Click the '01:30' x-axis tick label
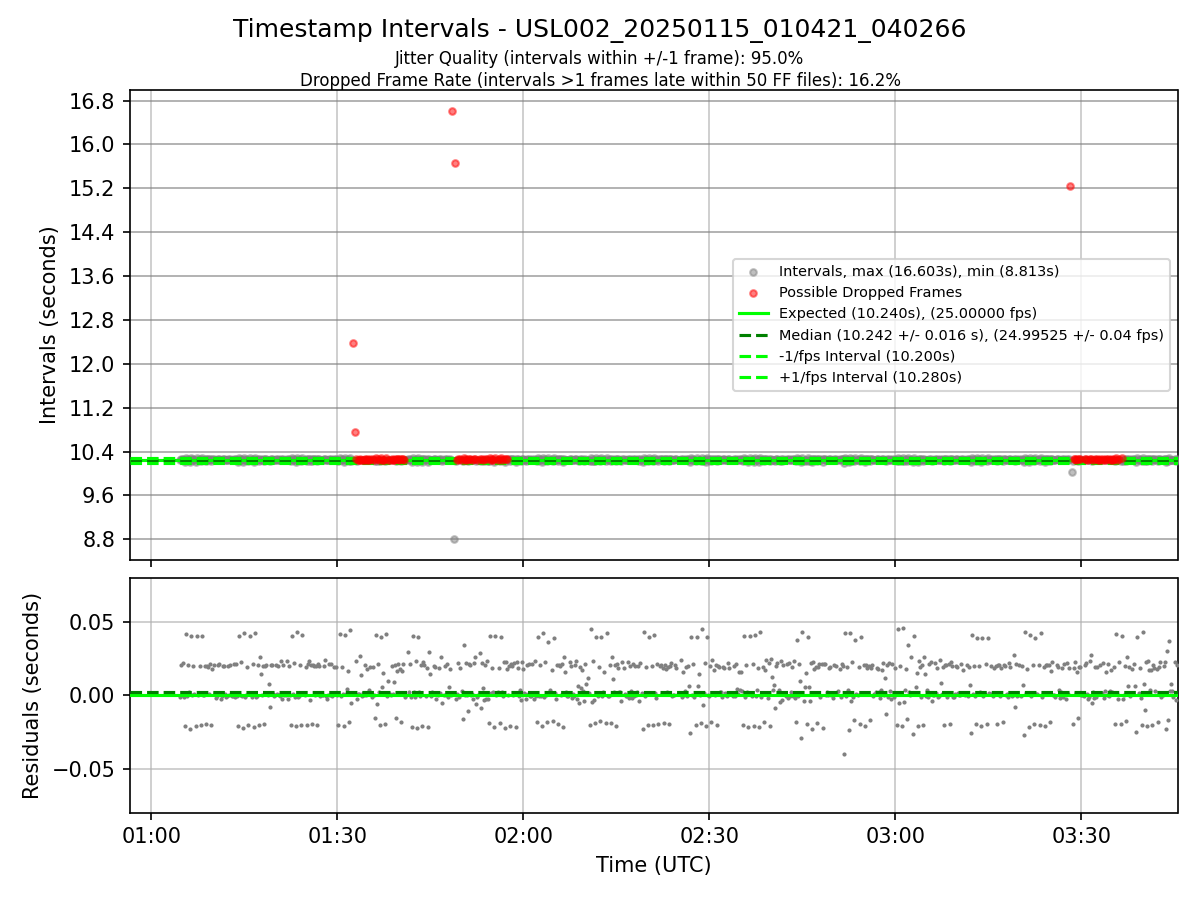The image size is (1200, 900). [x=337, y=836]
